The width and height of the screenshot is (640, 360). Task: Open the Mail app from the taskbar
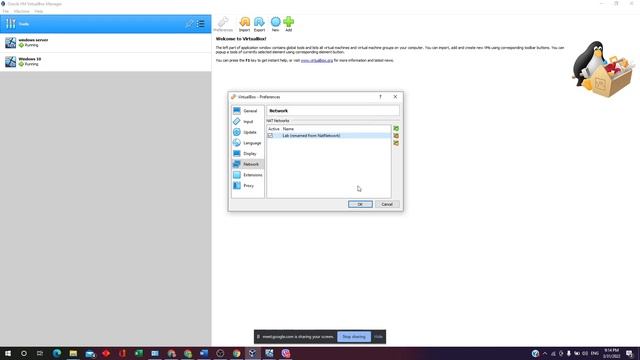coord(90,353)
